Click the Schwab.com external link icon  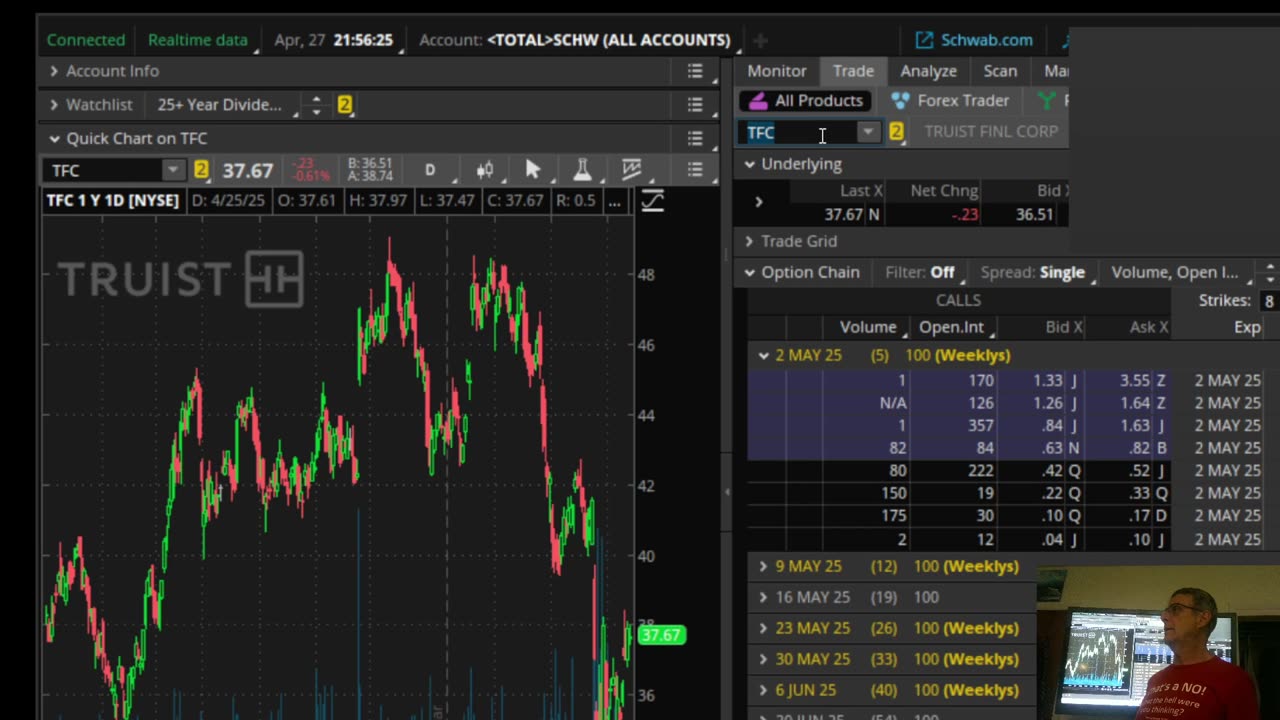point(924,40)
